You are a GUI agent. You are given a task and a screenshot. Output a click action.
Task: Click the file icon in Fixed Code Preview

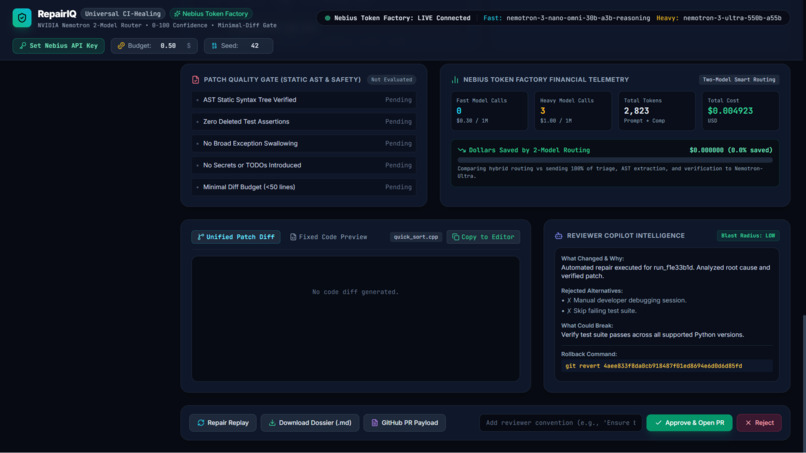(x=293, y=237)
